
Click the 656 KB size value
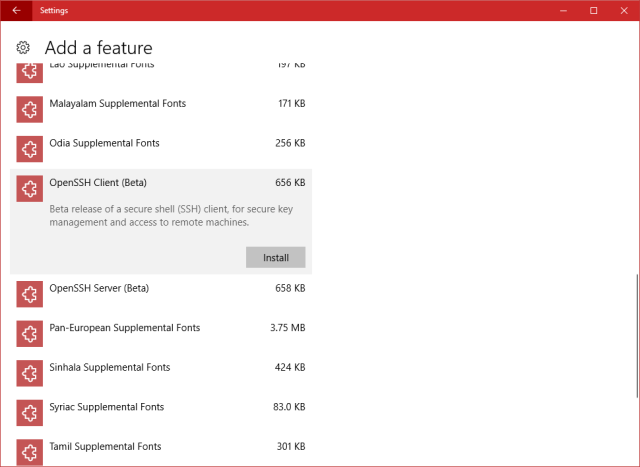coord(290,182)
